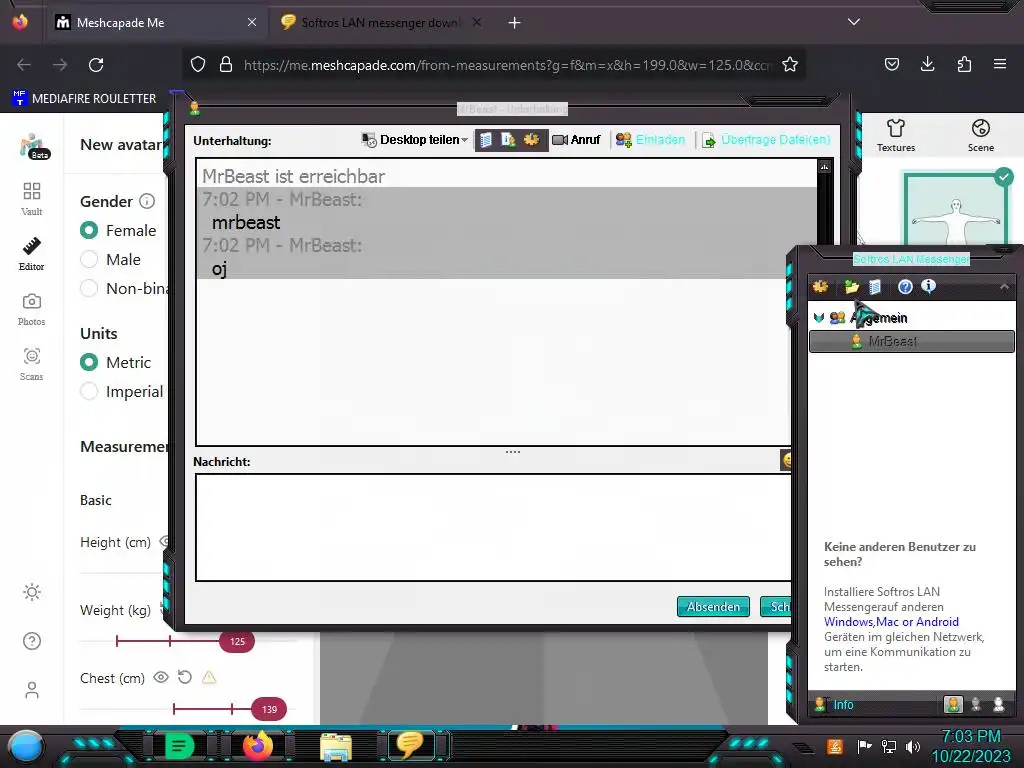Open the volume speaker tray icon
1024x768 pixels.
pos(912,746)
